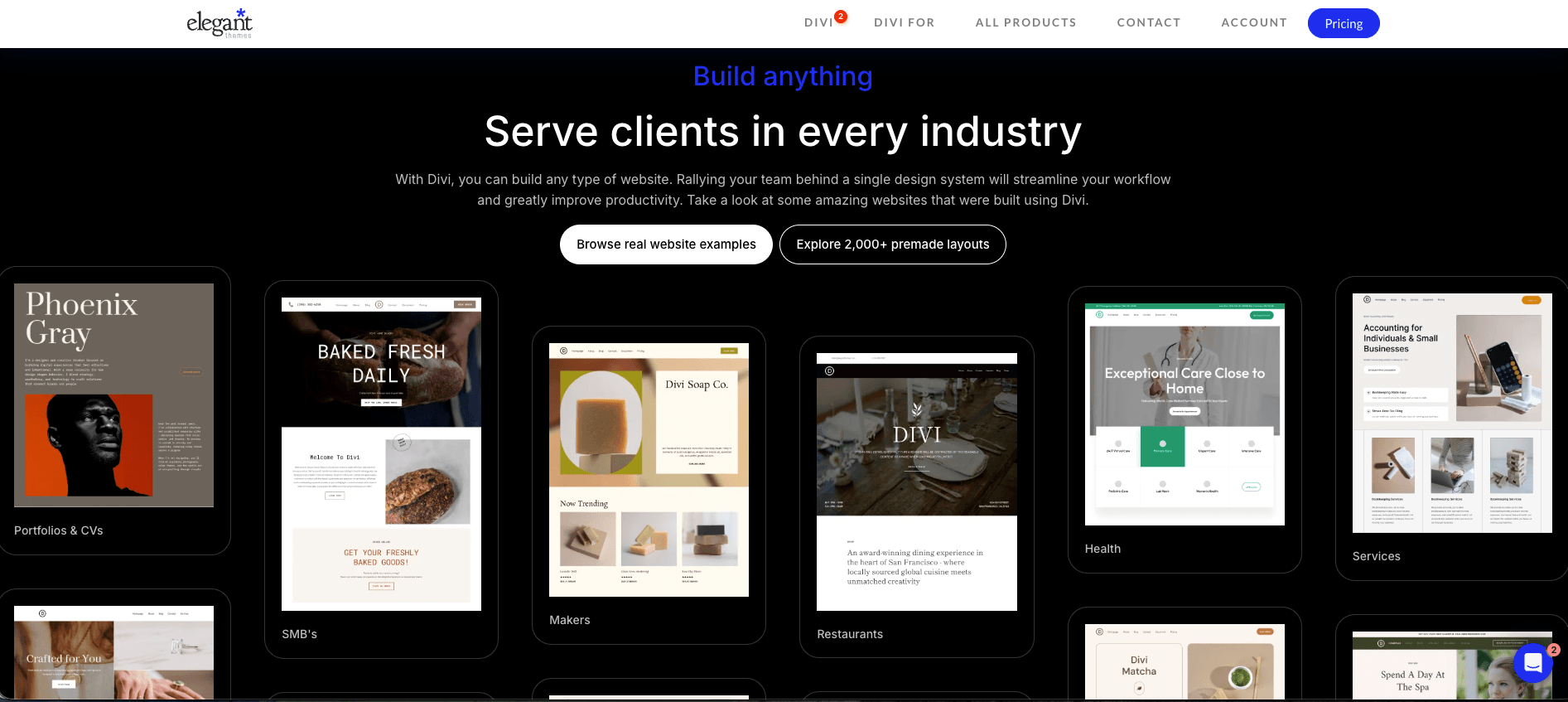The width and height of the screenshot is (1568, 702).
Task: Open the DIVI FOR menu
Action: pos(904,22)
